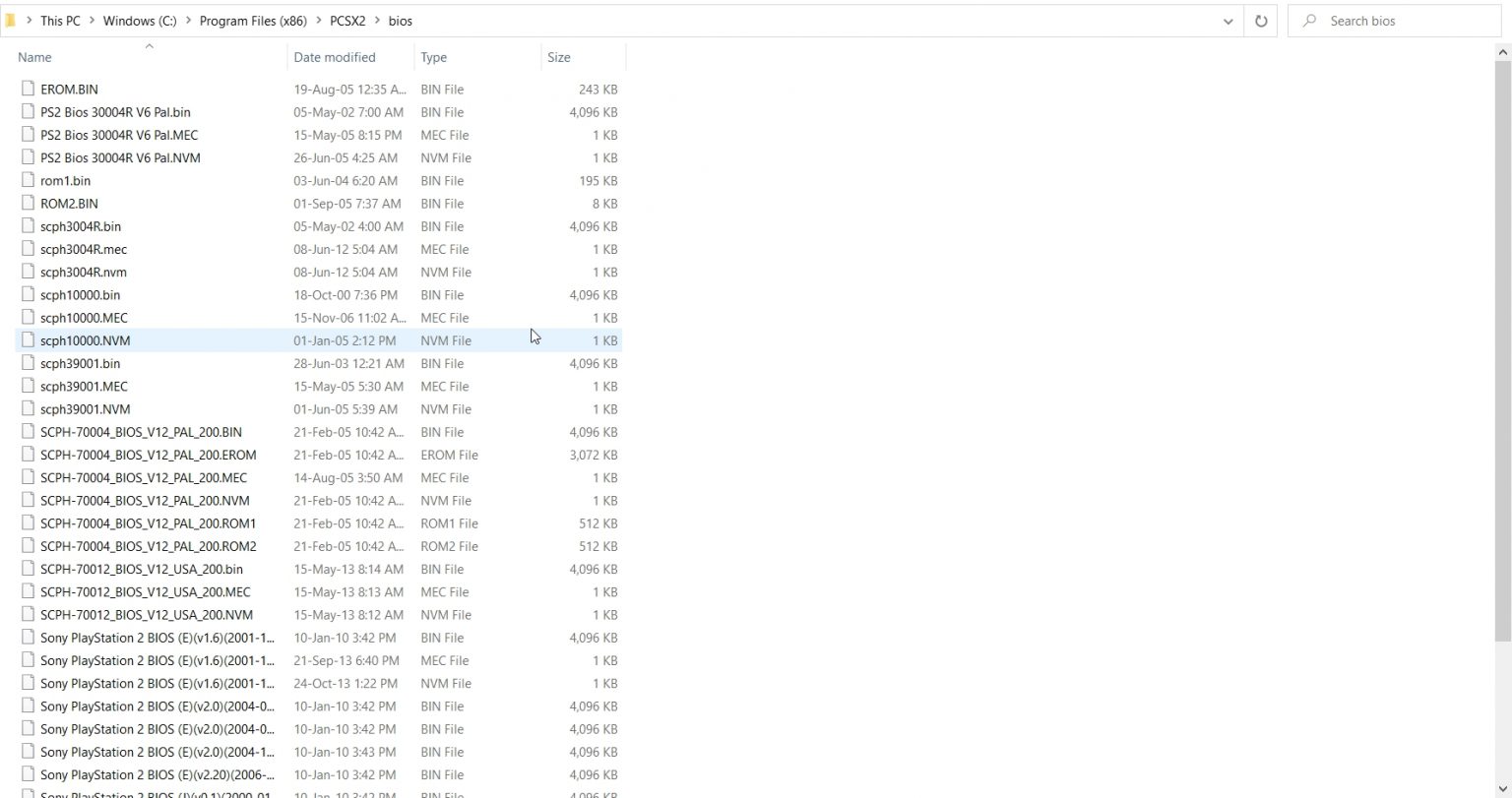Viewport: 1512px width, 798px height.
Task: Sort files by the Size column
Action: pyautogui.click(x=558, y=57)
